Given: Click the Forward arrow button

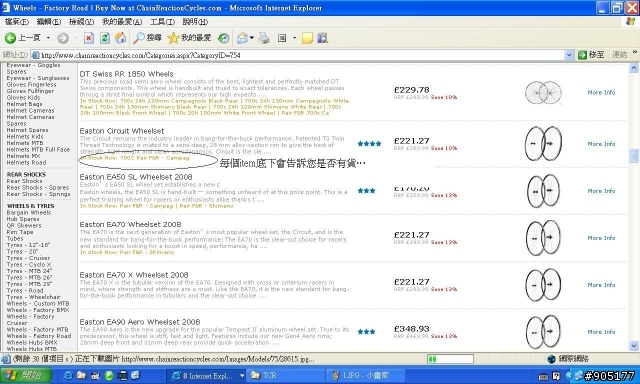Looking at the screenshot, I should [62, 38].
